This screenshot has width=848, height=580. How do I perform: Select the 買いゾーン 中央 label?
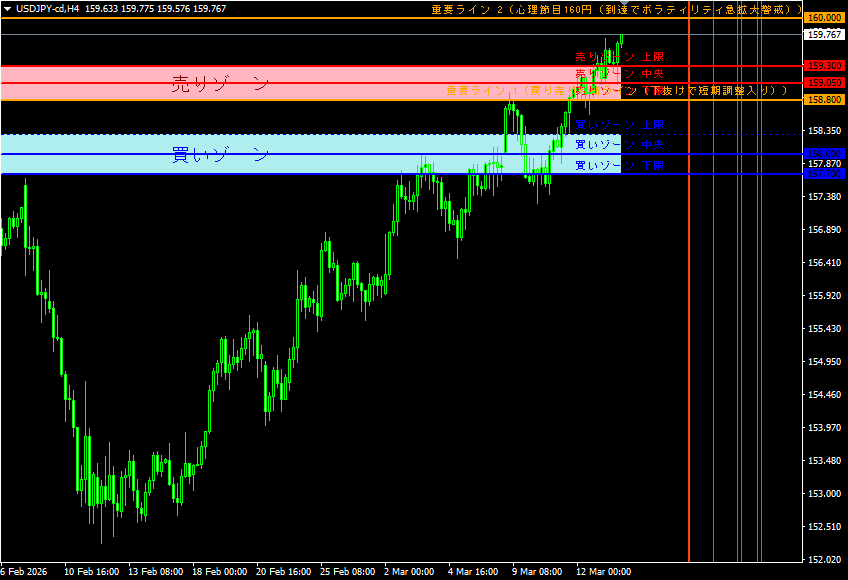[619, 145]
